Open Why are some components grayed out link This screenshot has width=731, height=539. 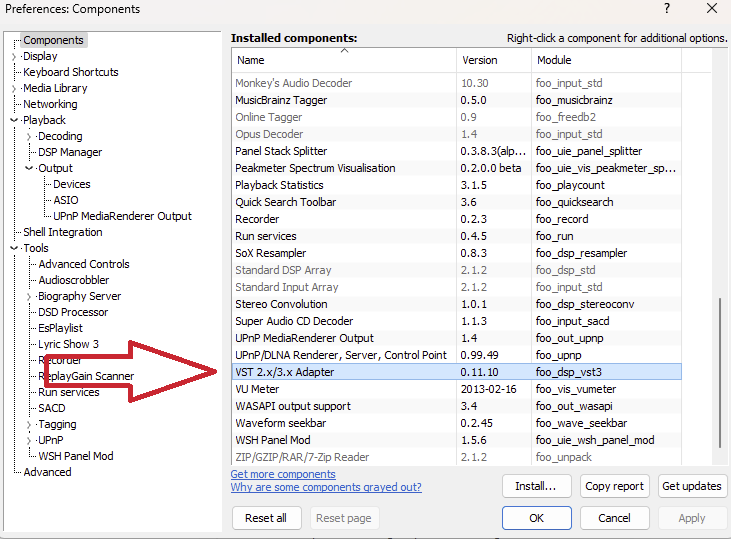pyautogui.click(x=326, y=487)
